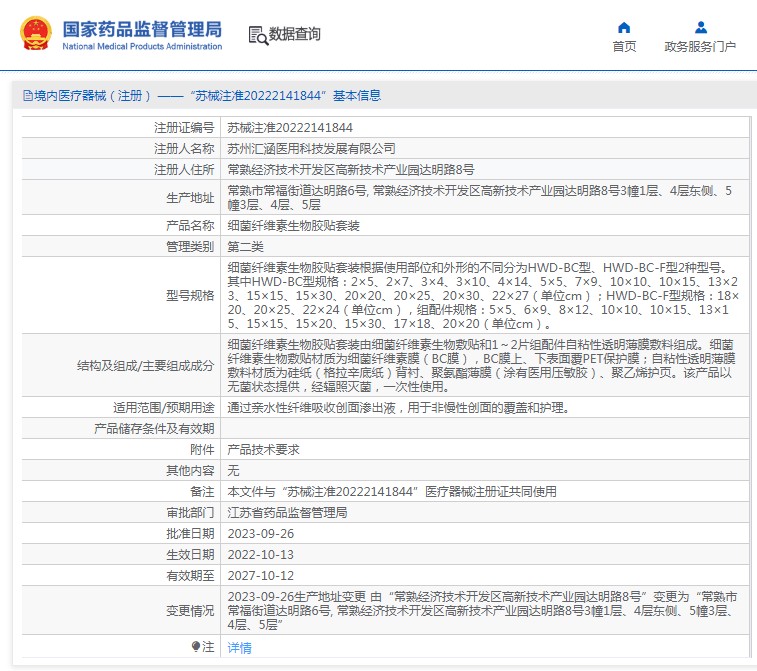The image size is (757, 671).
Task: Select registration number 苏械注准20222141844 value
Action: pos(290,127)
